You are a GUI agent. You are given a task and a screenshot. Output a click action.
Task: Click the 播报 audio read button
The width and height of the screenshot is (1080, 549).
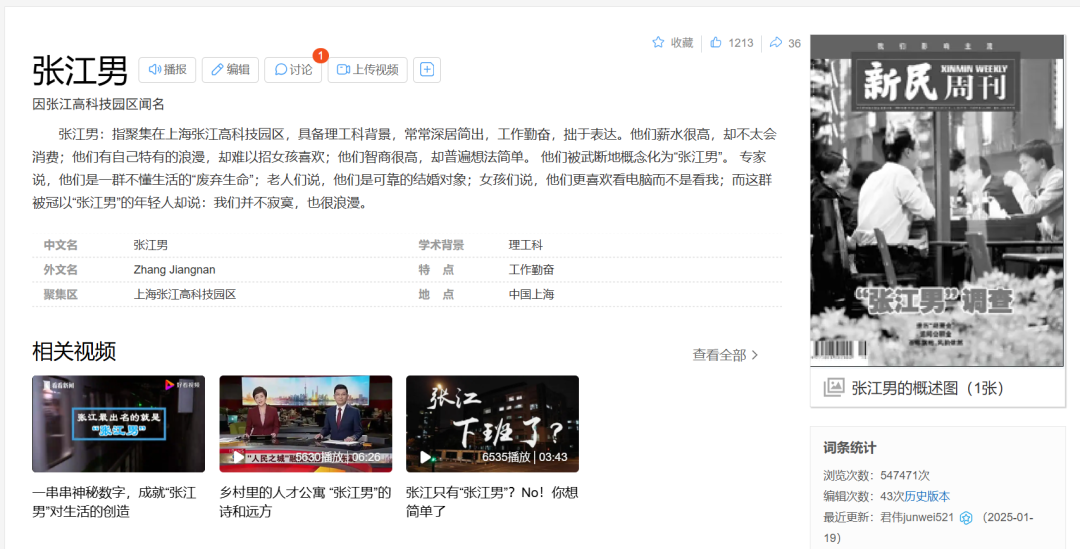(x=167, y=70)
